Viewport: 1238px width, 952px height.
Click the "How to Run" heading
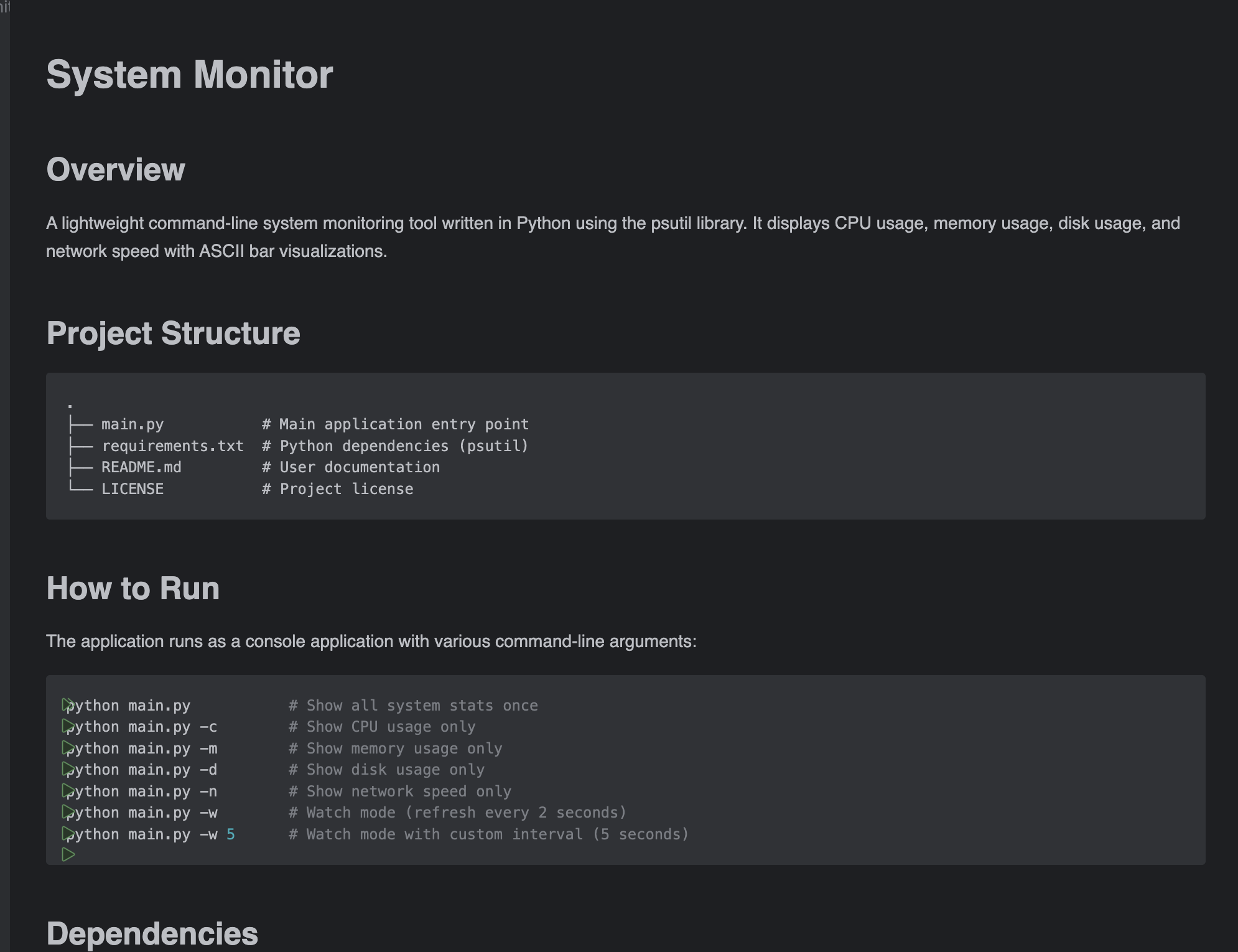(133, 589)
